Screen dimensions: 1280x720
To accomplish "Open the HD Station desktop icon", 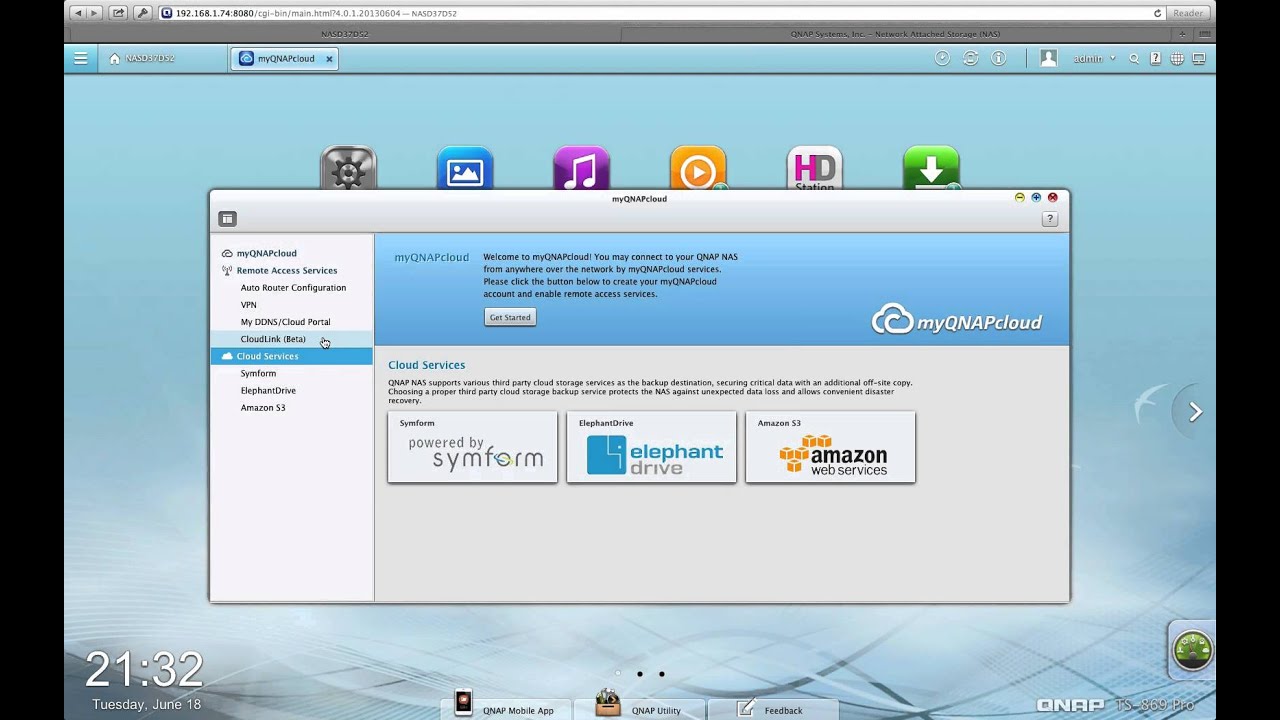I will click(815, 168).
